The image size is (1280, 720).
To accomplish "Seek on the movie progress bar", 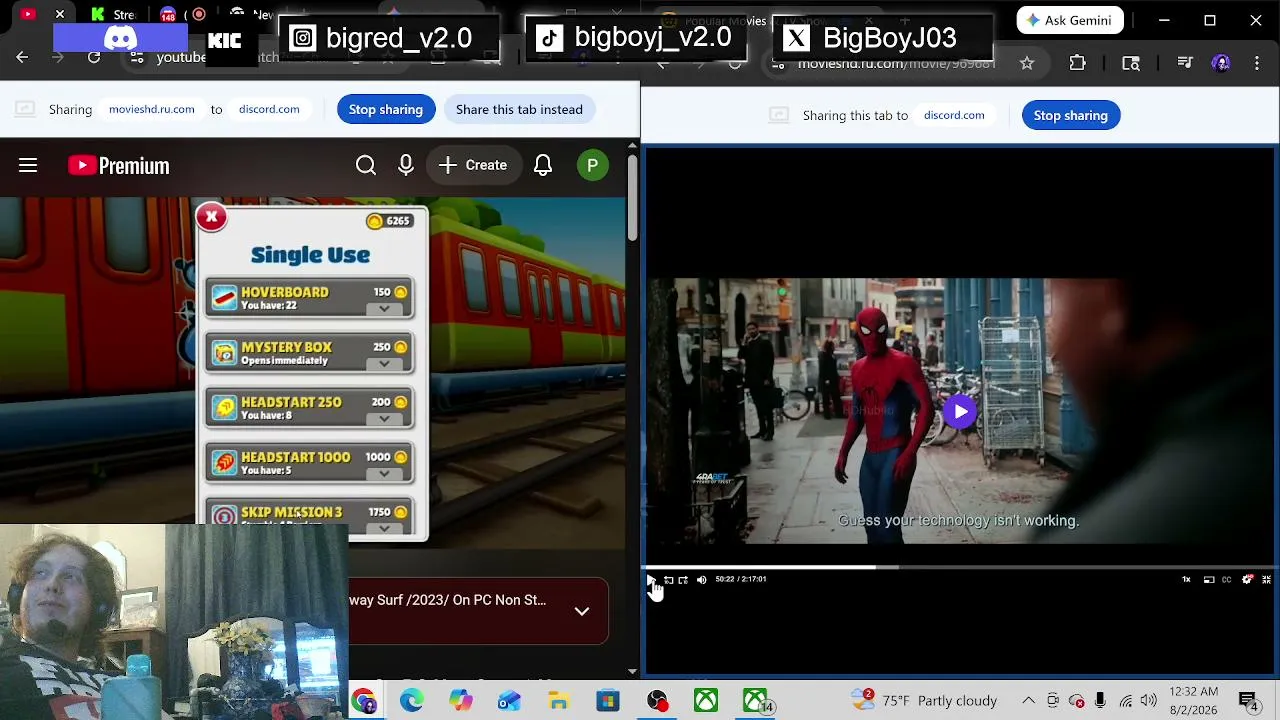I will (x=960, y=567).
